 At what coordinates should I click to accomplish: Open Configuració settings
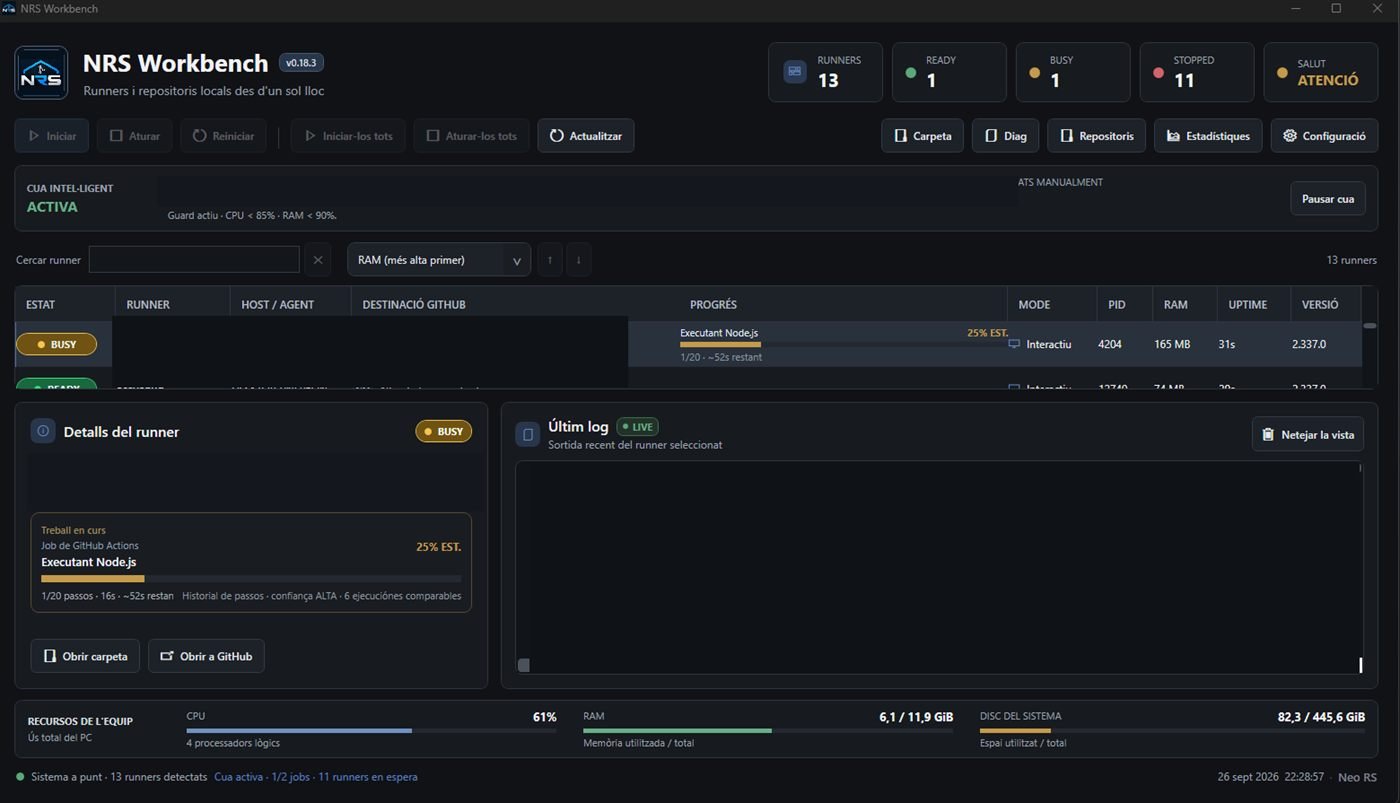1324,136
